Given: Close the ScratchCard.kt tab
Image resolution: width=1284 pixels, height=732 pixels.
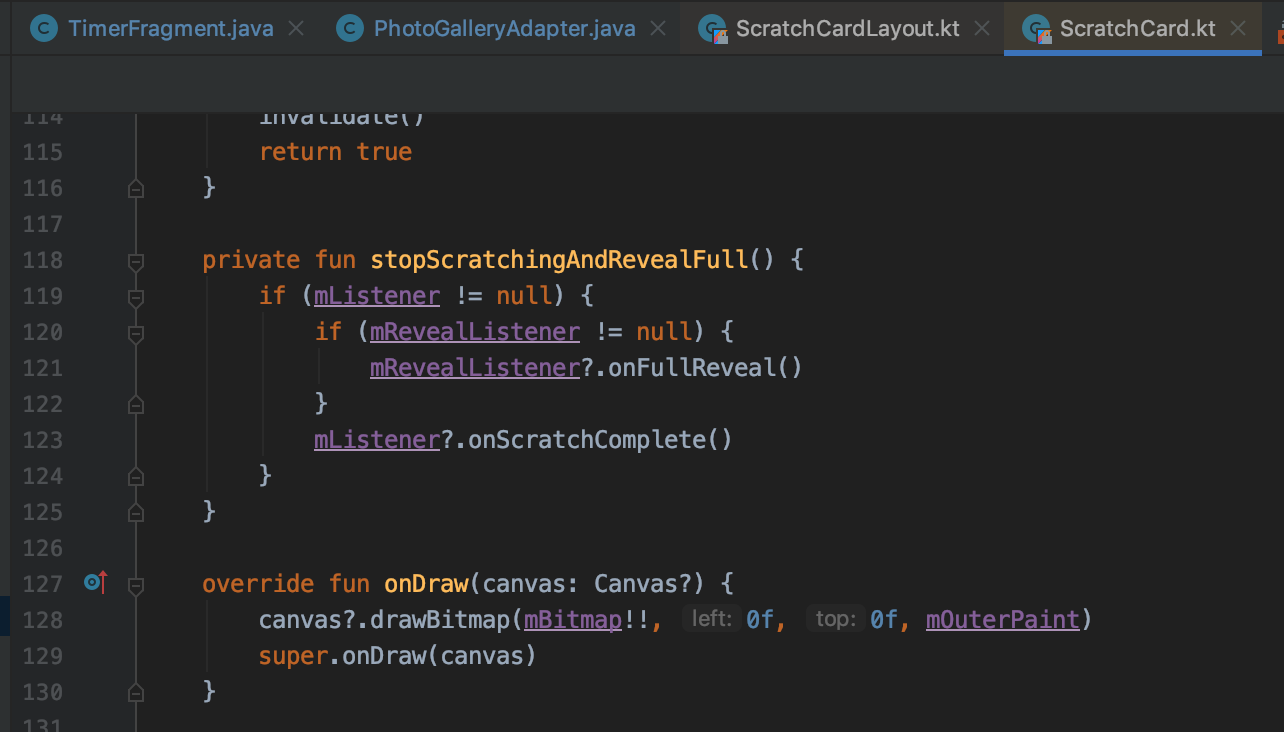Looking at the screenshot, I should [1239, 28].
